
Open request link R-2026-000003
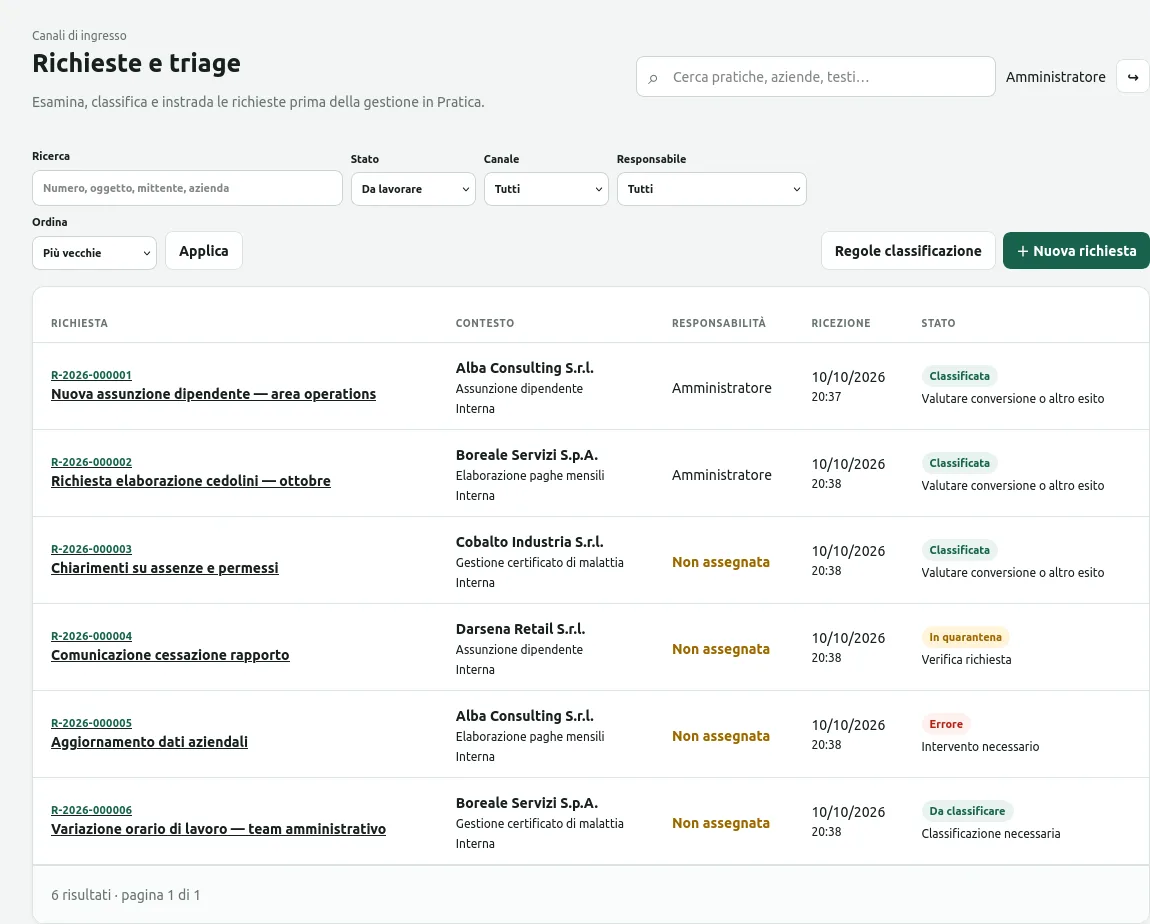tap(92, 549)
